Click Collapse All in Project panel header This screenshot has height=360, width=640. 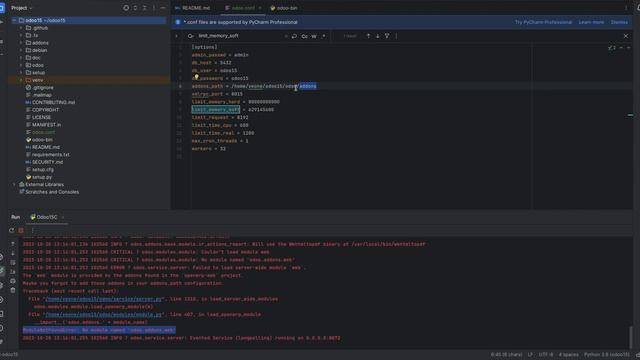click(x=144, y=8)
